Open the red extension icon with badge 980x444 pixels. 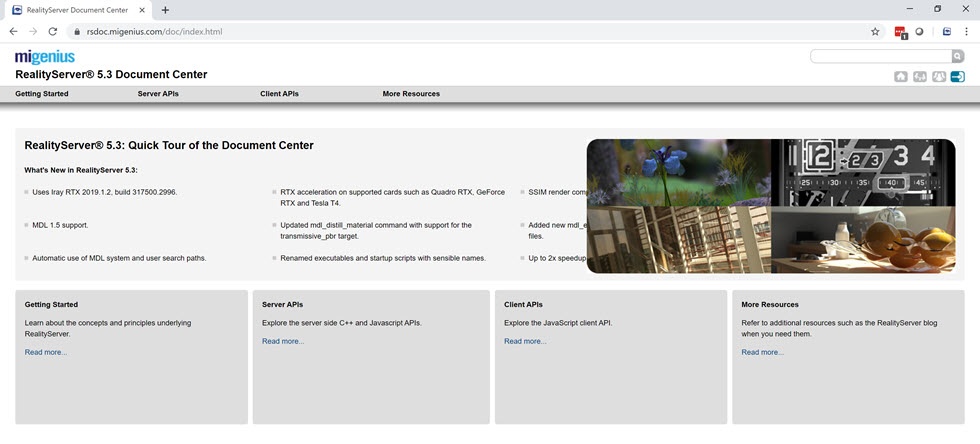901,32
